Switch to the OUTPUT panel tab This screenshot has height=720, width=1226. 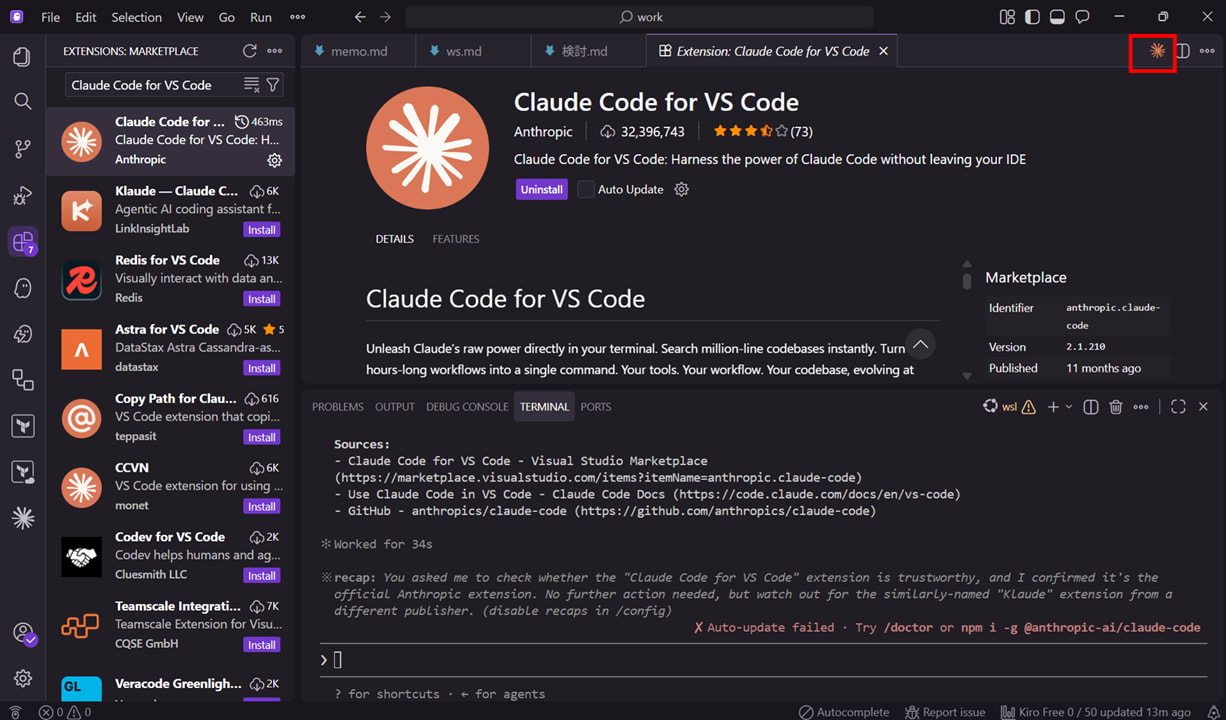(x=395, y=407)
